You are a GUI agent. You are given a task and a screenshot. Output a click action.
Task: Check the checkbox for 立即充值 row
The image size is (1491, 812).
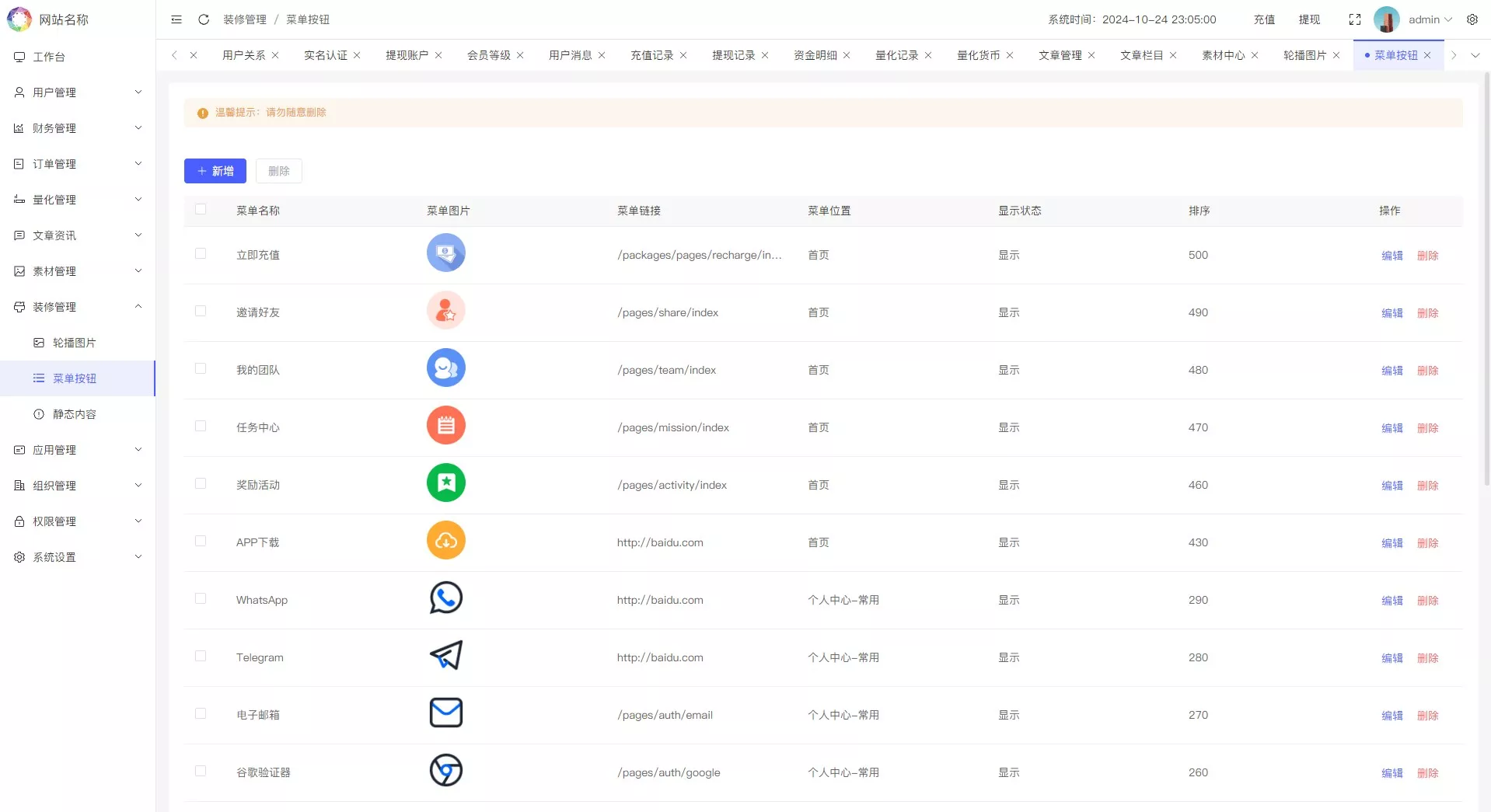(x=201, y=253)
